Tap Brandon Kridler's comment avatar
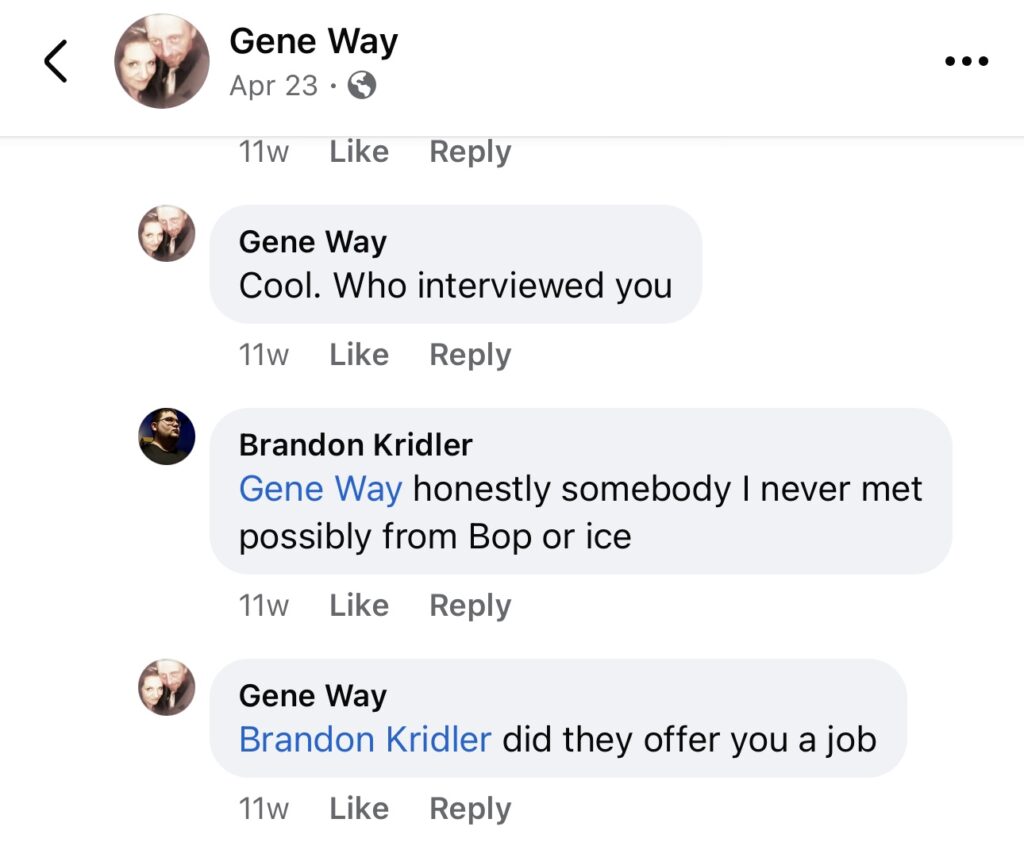 166,436
